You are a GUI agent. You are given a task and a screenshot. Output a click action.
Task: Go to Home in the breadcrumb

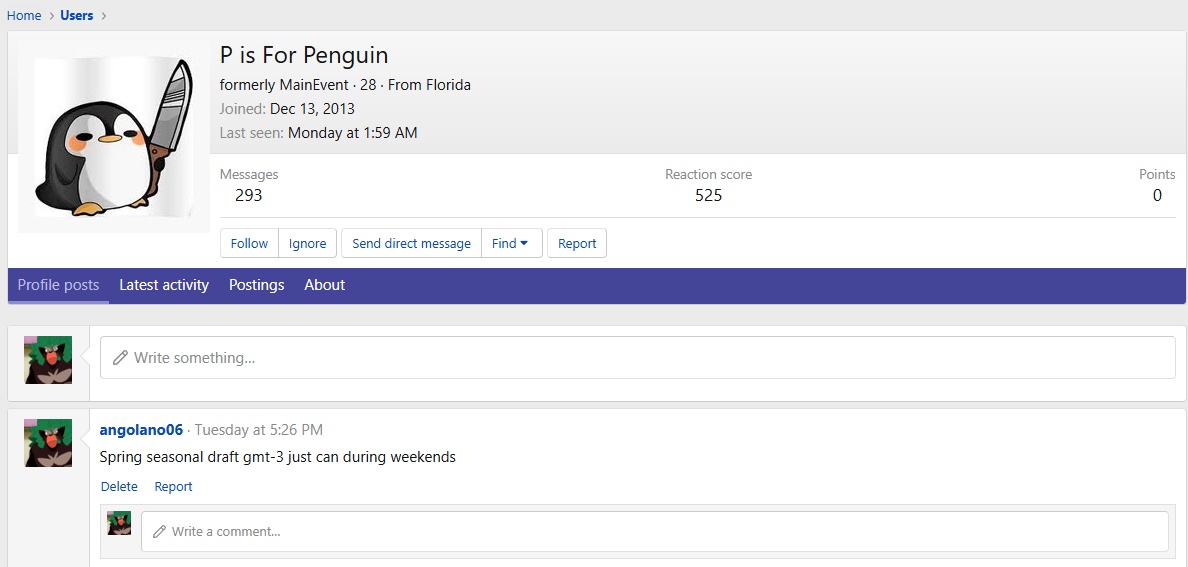pyautogui.click(x=24, y=15)
